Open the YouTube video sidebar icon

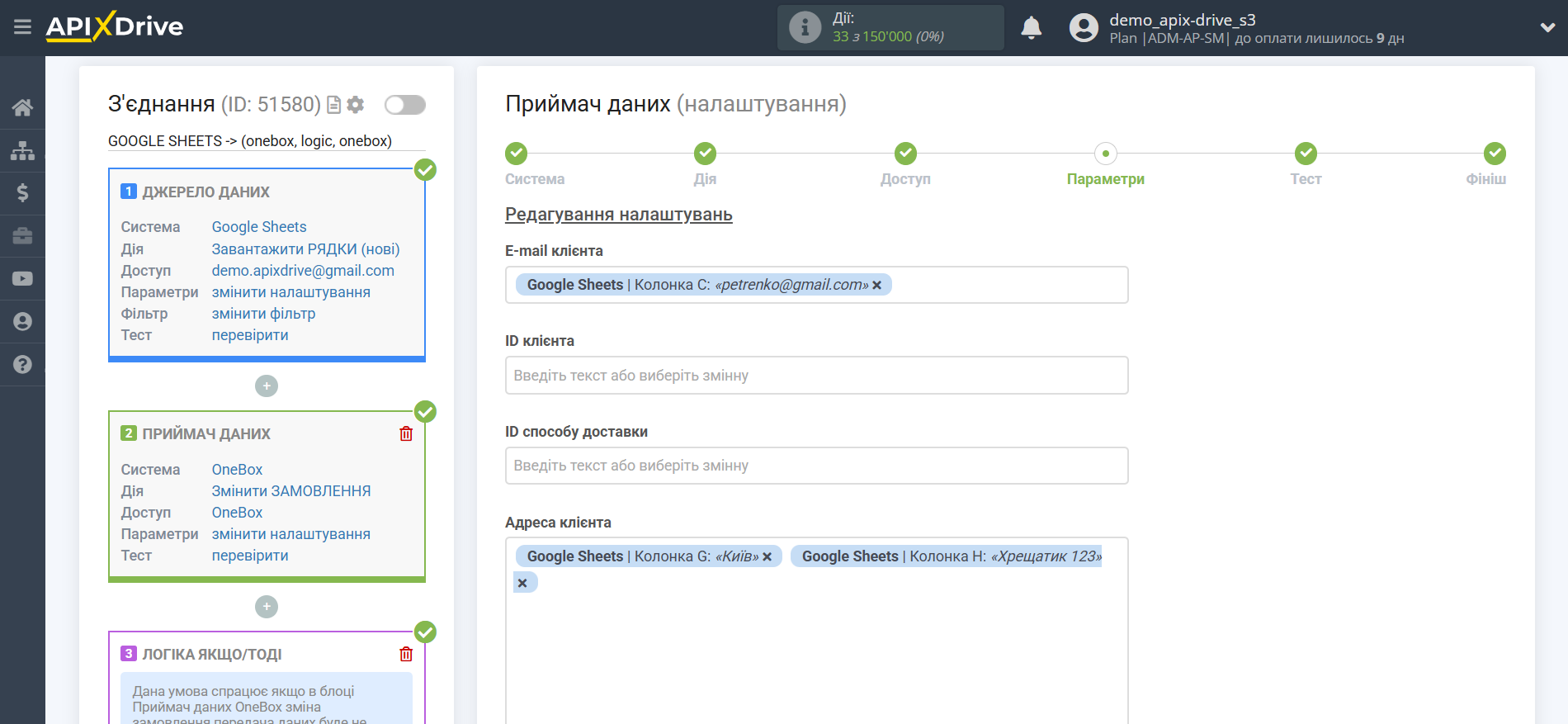[x=22, y=279]
